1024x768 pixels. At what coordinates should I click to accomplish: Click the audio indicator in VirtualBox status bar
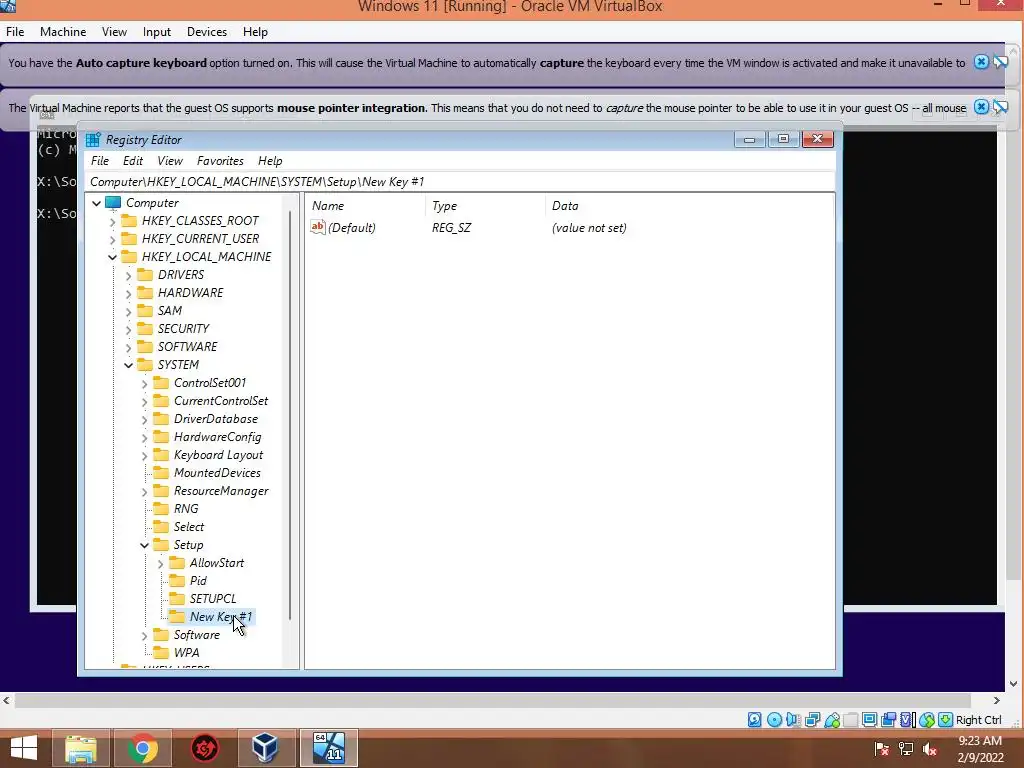(x=793, y=720)
